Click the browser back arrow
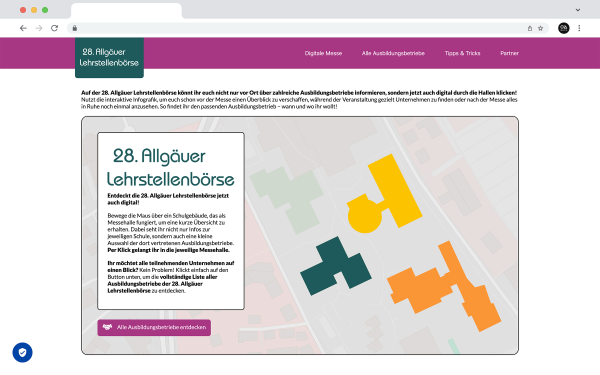 23,28
